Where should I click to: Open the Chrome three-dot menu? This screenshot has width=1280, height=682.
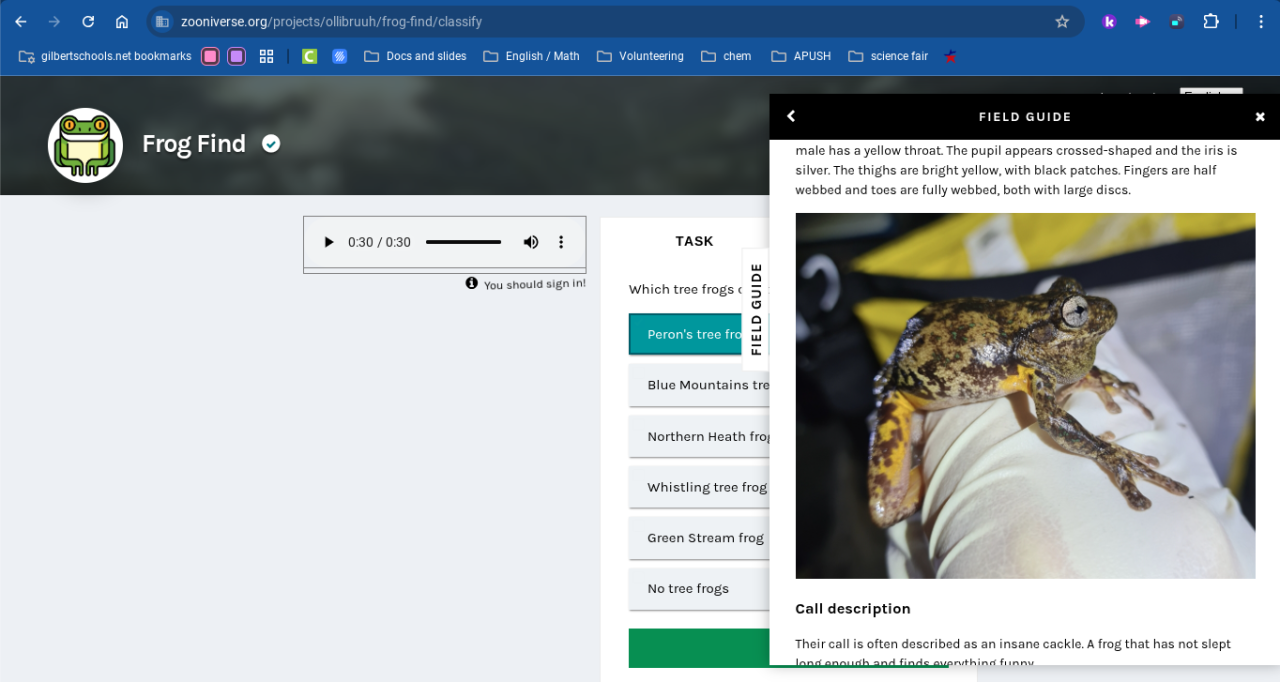1261,21
